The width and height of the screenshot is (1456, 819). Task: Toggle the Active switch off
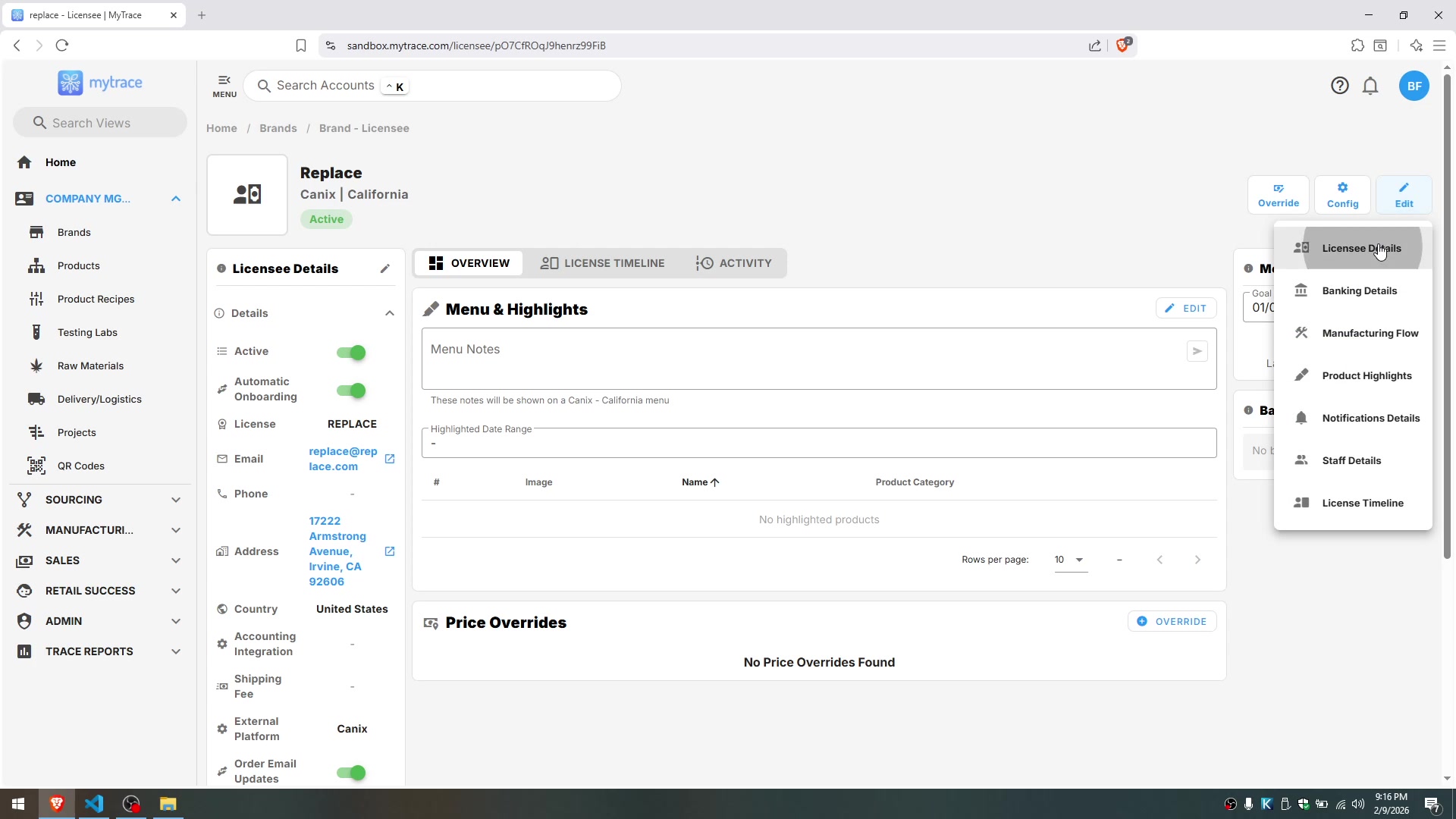pos(351,353)
